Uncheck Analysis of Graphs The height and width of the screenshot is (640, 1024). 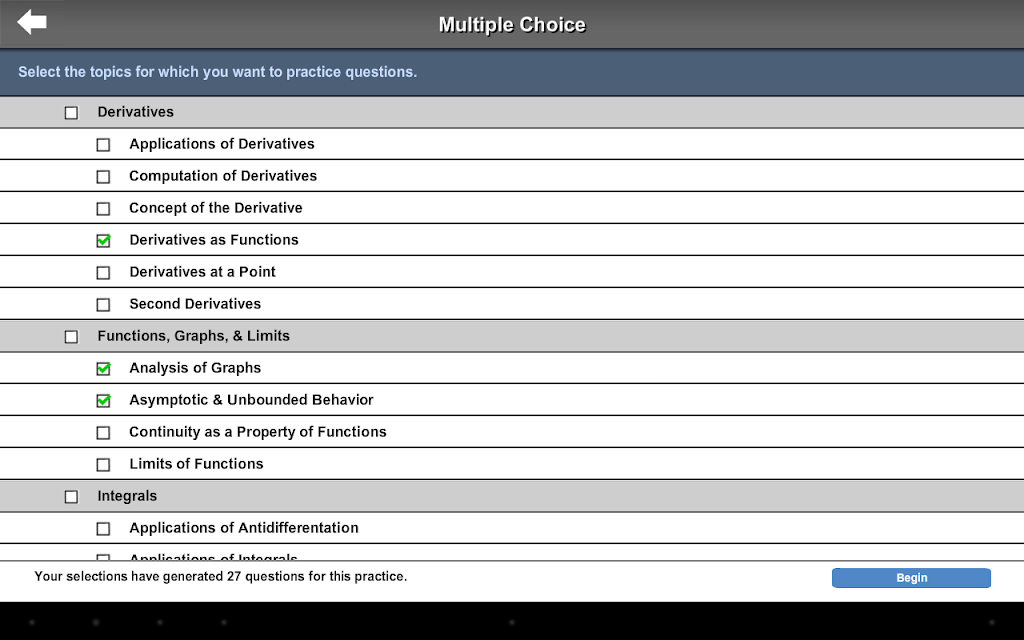pos(103,369)
